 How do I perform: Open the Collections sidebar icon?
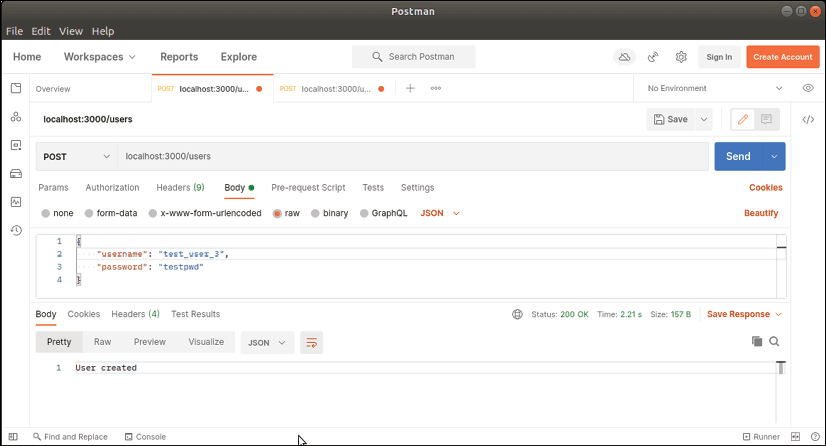pyautogui.click(x=16, y=88)
